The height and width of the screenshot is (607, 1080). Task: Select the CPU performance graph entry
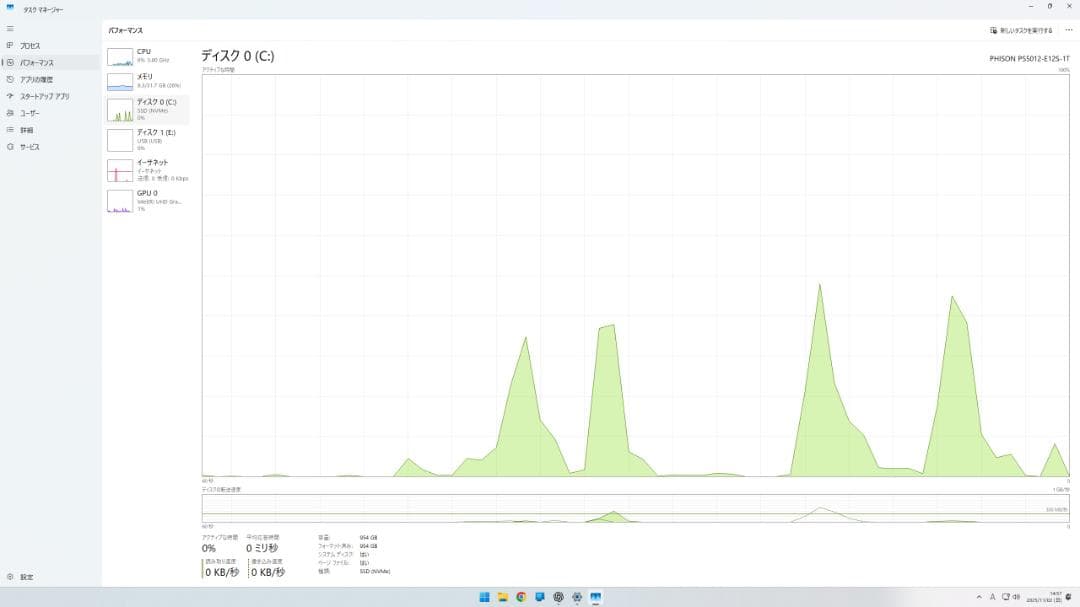pos(147,56)
